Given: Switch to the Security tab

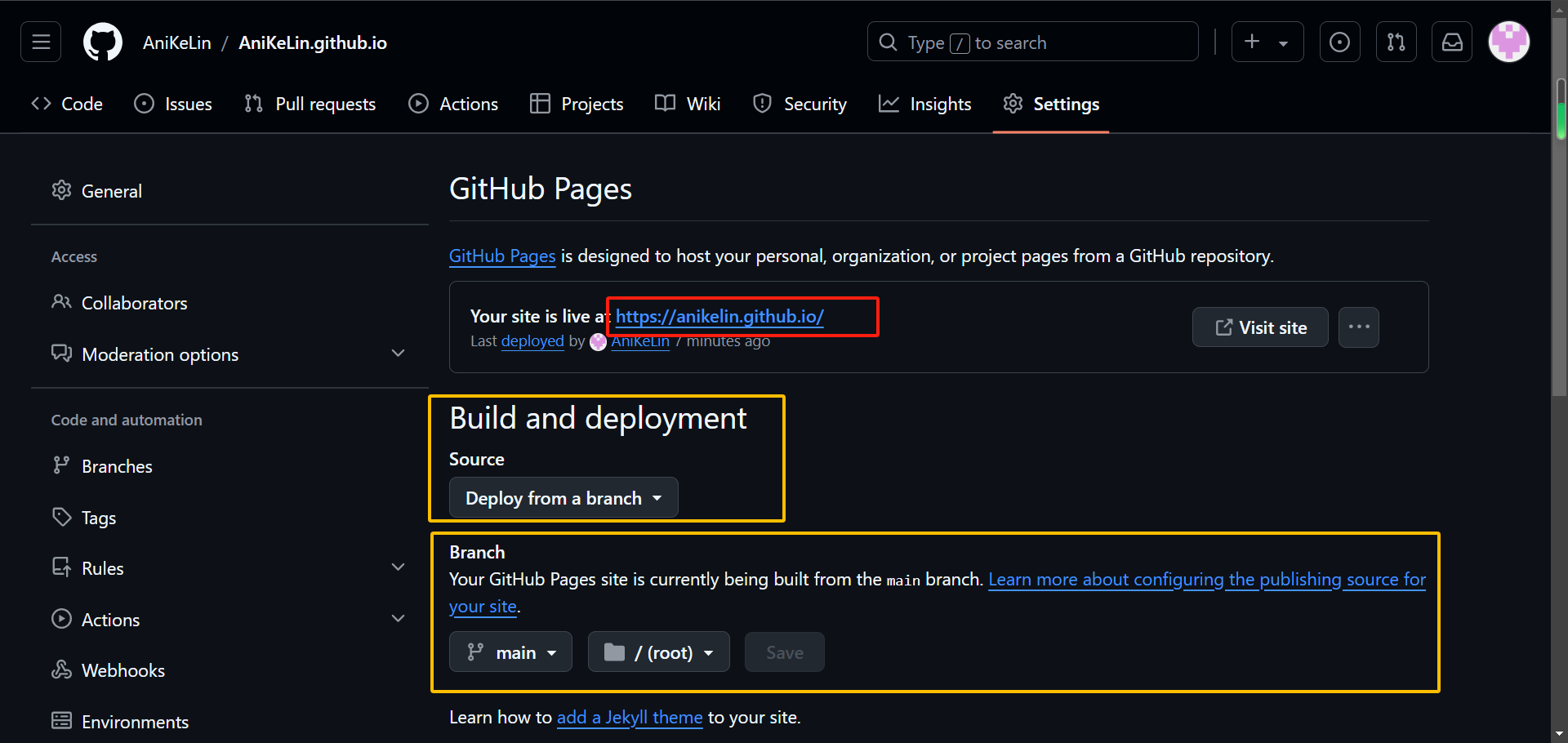Looking at the screenshot, I should tap(800, 104).
